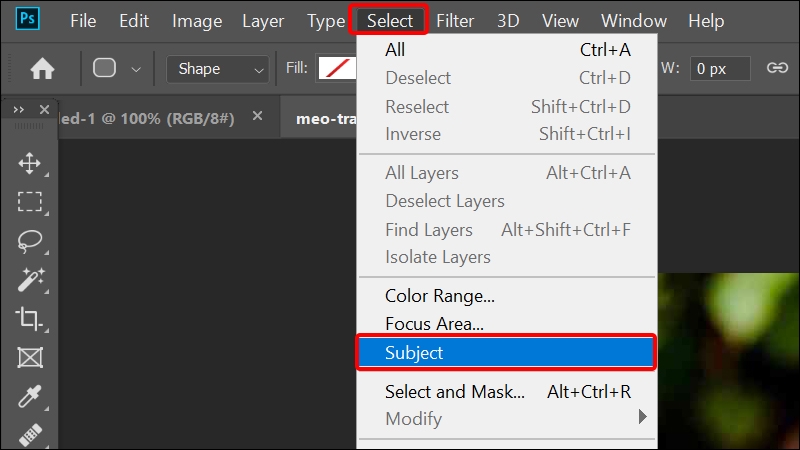
Task: Open the Layer menu
Action: (263, 21)
